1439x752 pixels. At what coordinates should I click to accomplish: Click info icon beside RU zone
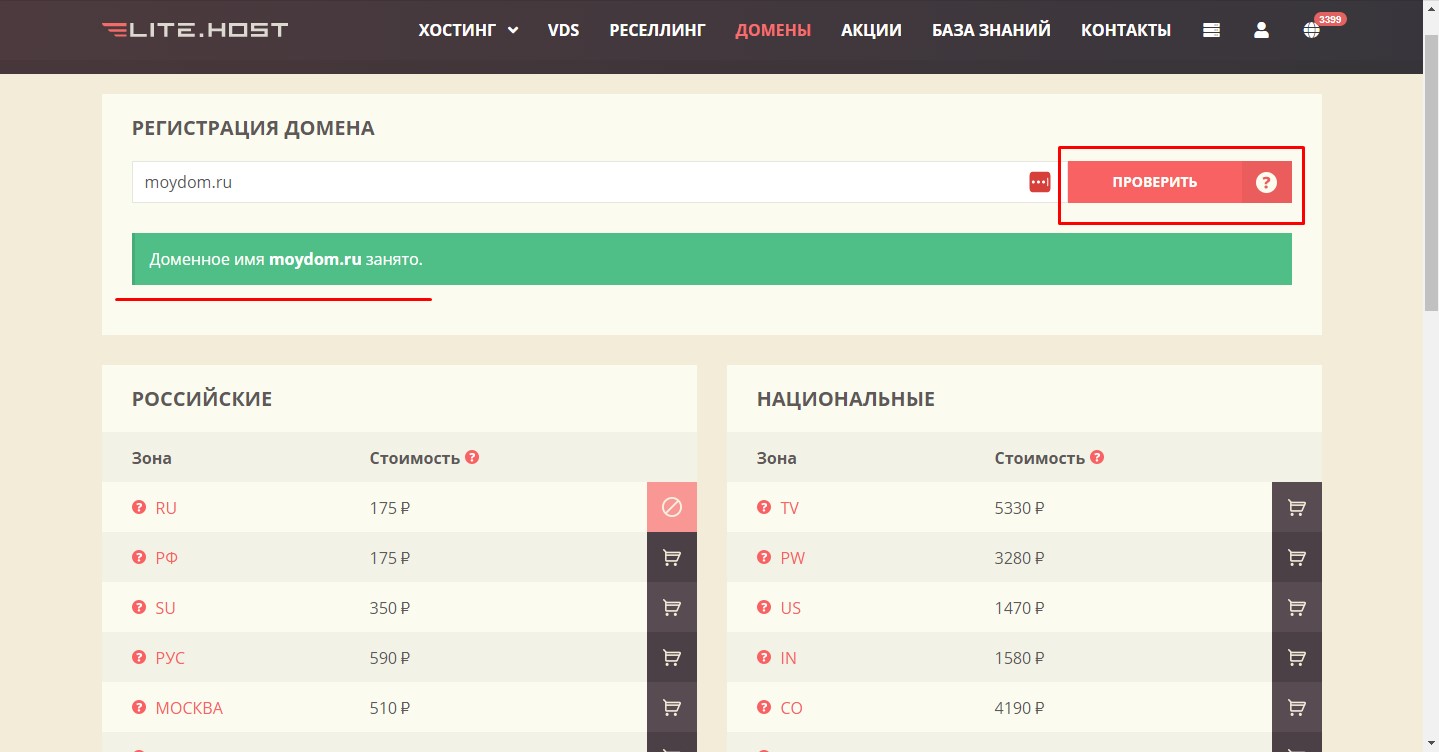click(139, 507)
